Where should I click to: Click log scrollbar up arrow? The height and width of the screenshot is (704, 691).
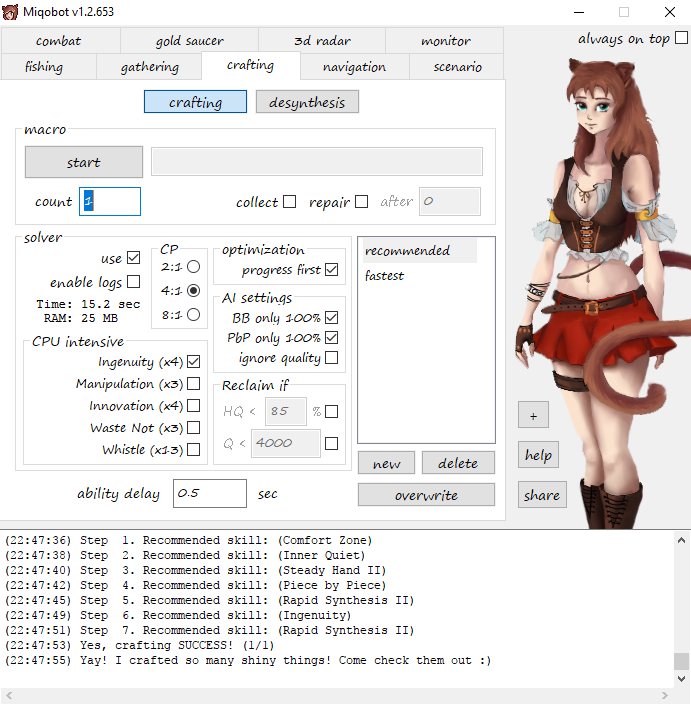[682, 540]
